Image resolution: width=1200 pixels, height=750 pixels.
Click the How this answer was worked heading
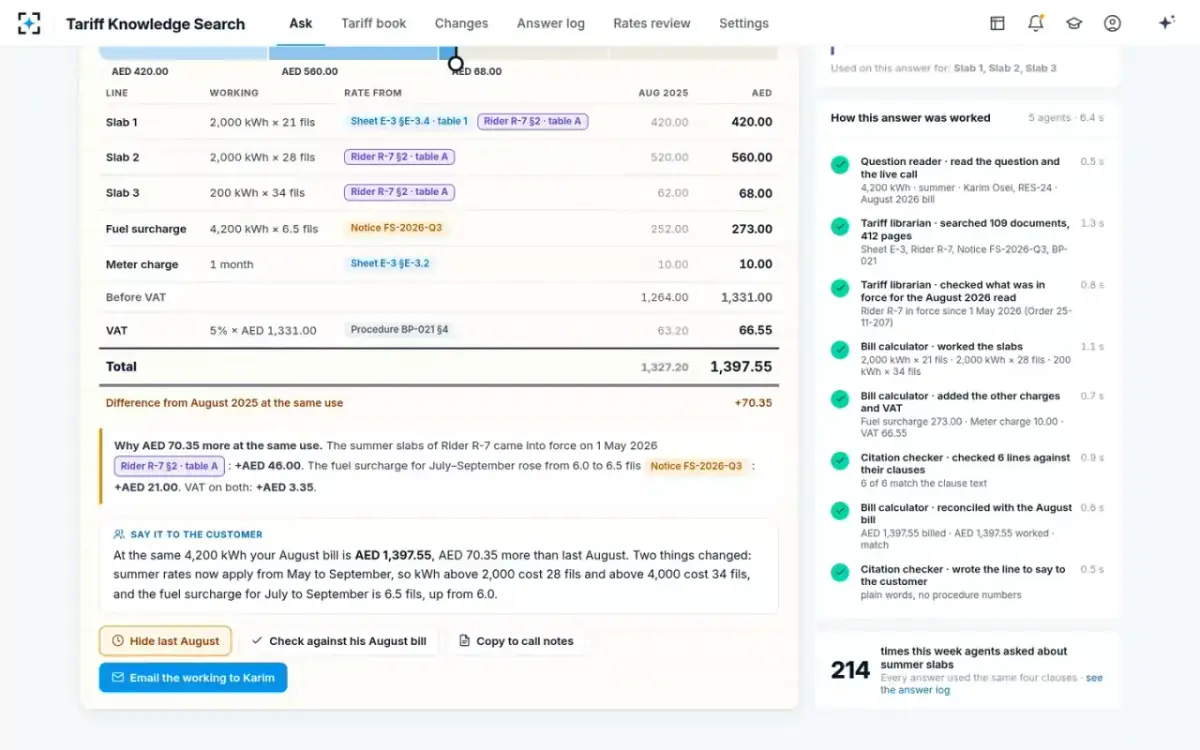[910, 118]
